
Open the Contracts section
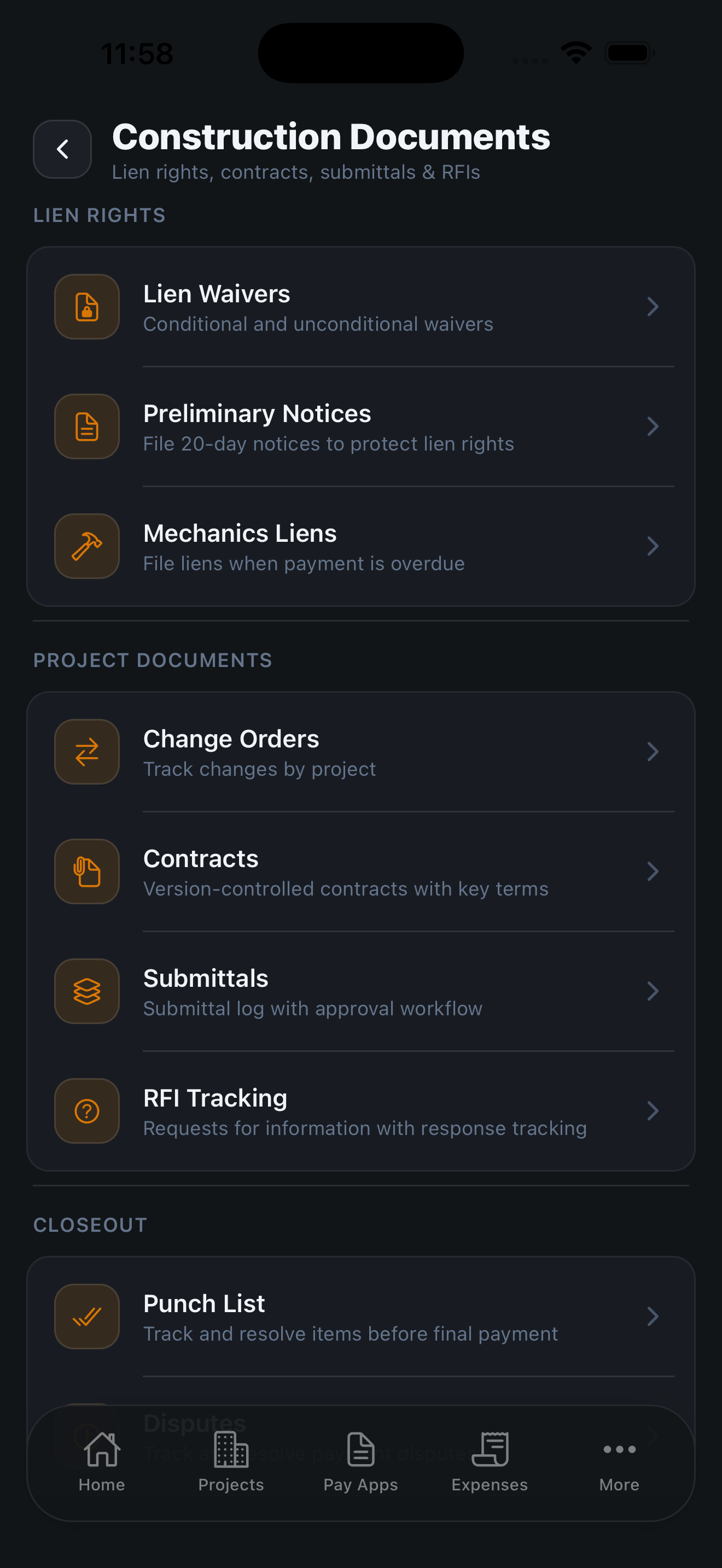point(361,870)
